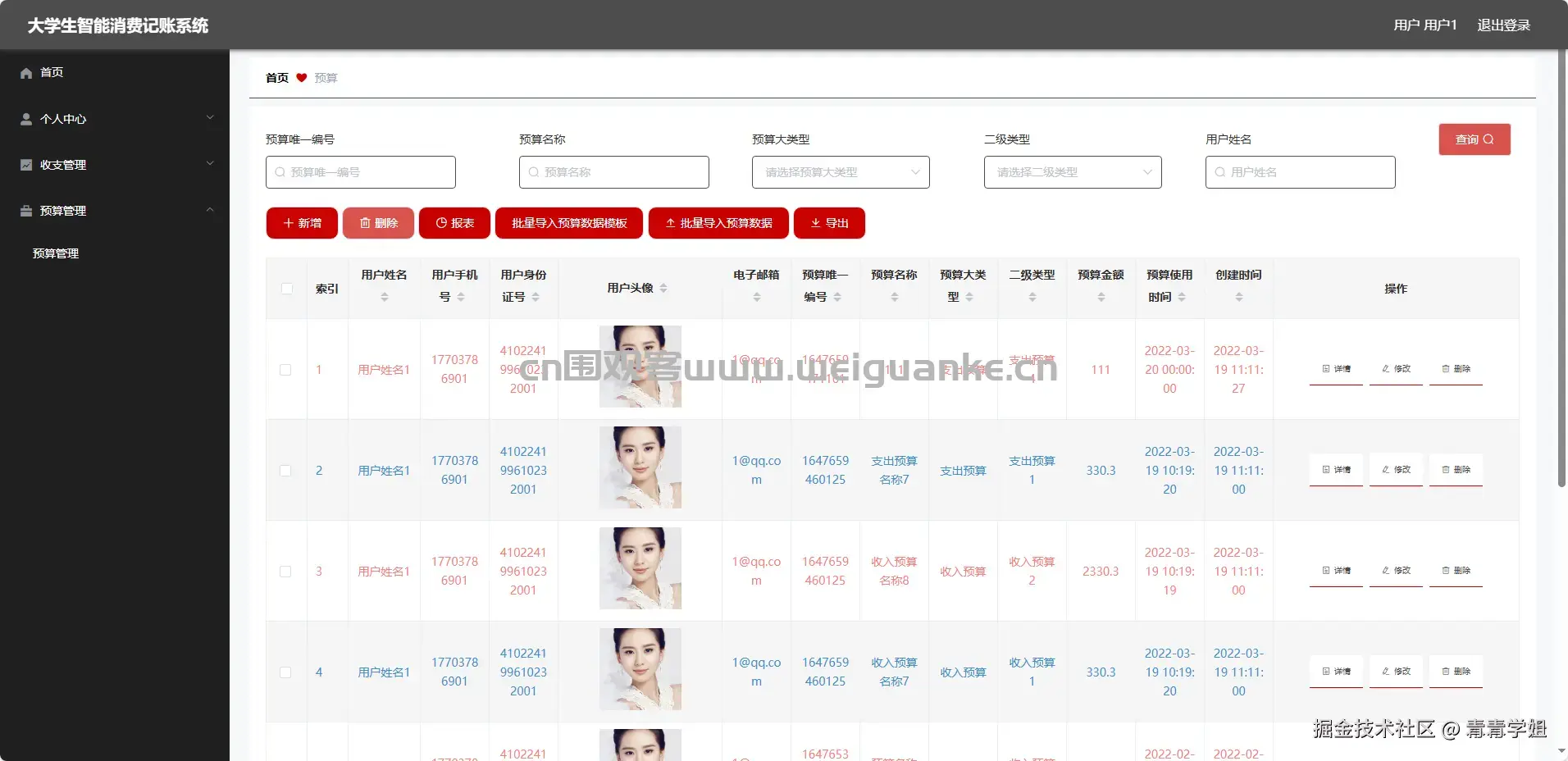Click the 导出 export button
Screen dimensions: 1568x761
click(x=829, y=223)
